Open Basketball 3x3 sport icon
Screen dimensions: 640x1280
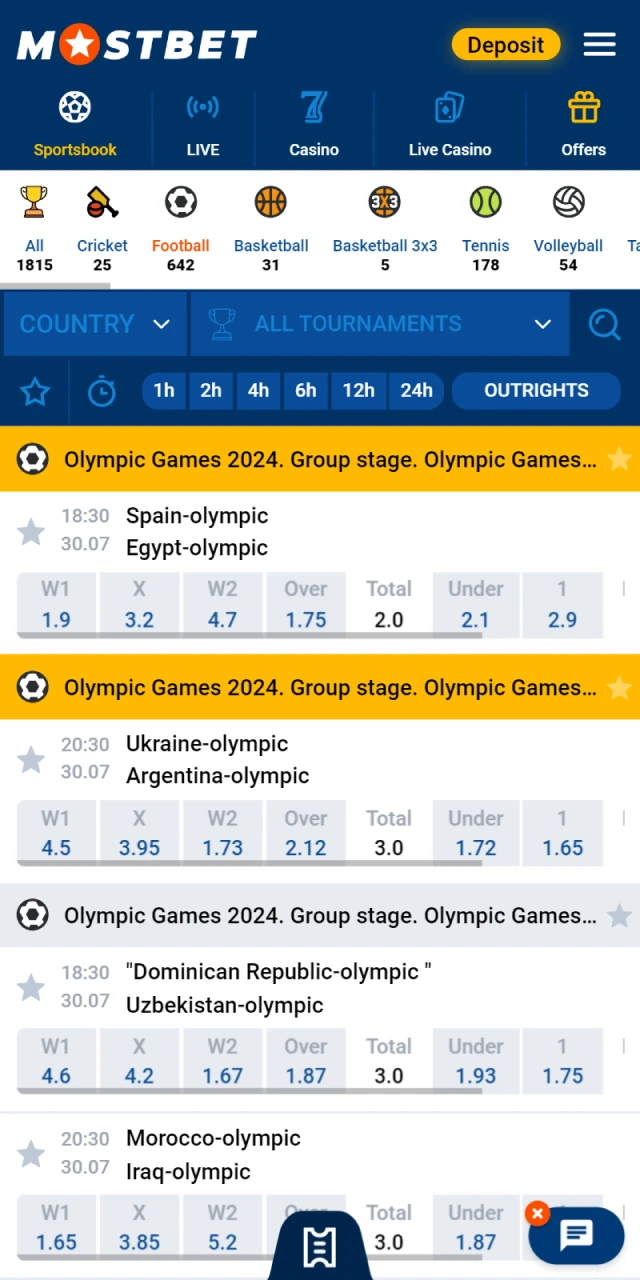pyautogui.click(x=385, y=202)
